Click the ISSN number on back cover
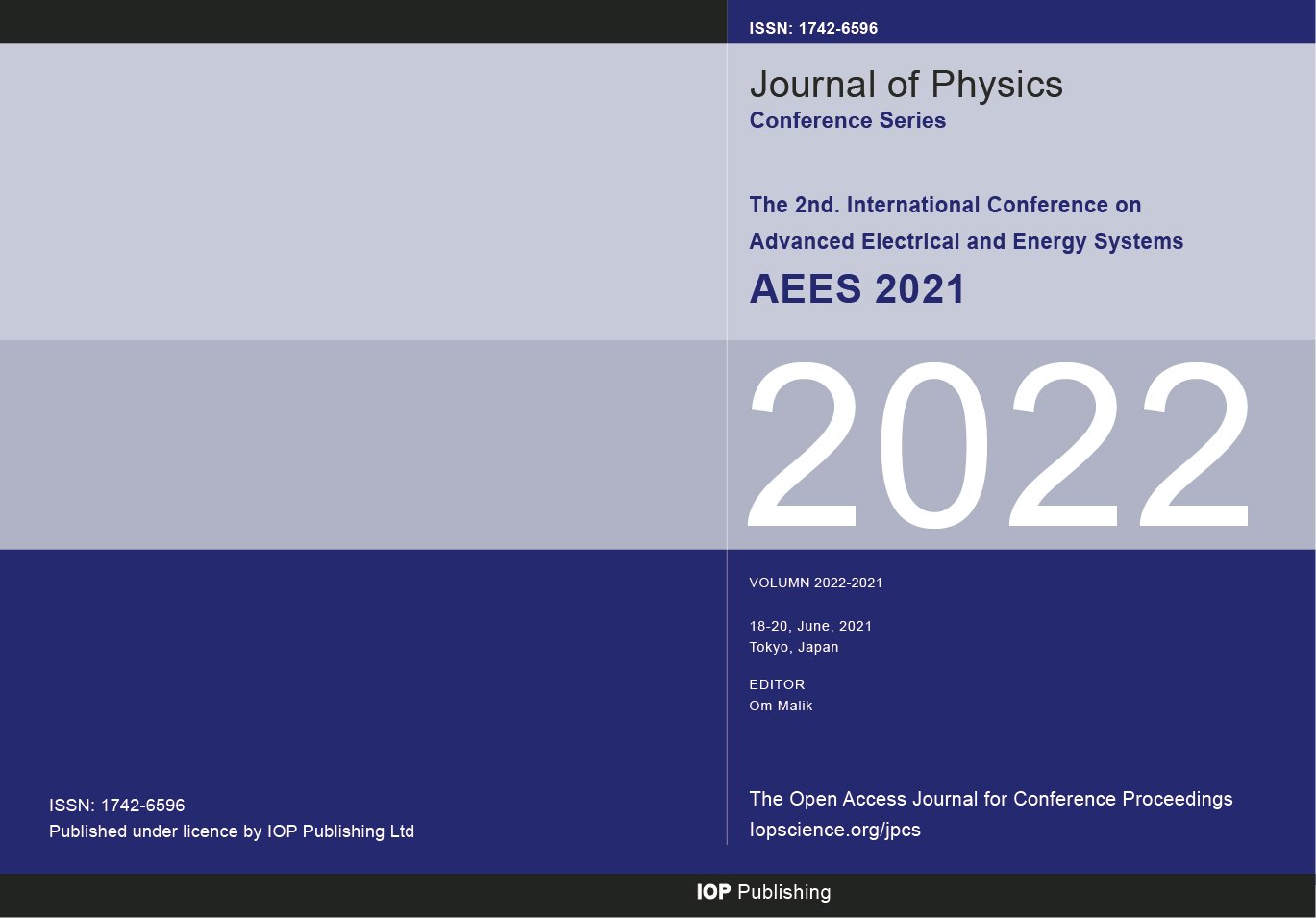The width and height of the screenshot is (1316, 918). tap(116, 806)
